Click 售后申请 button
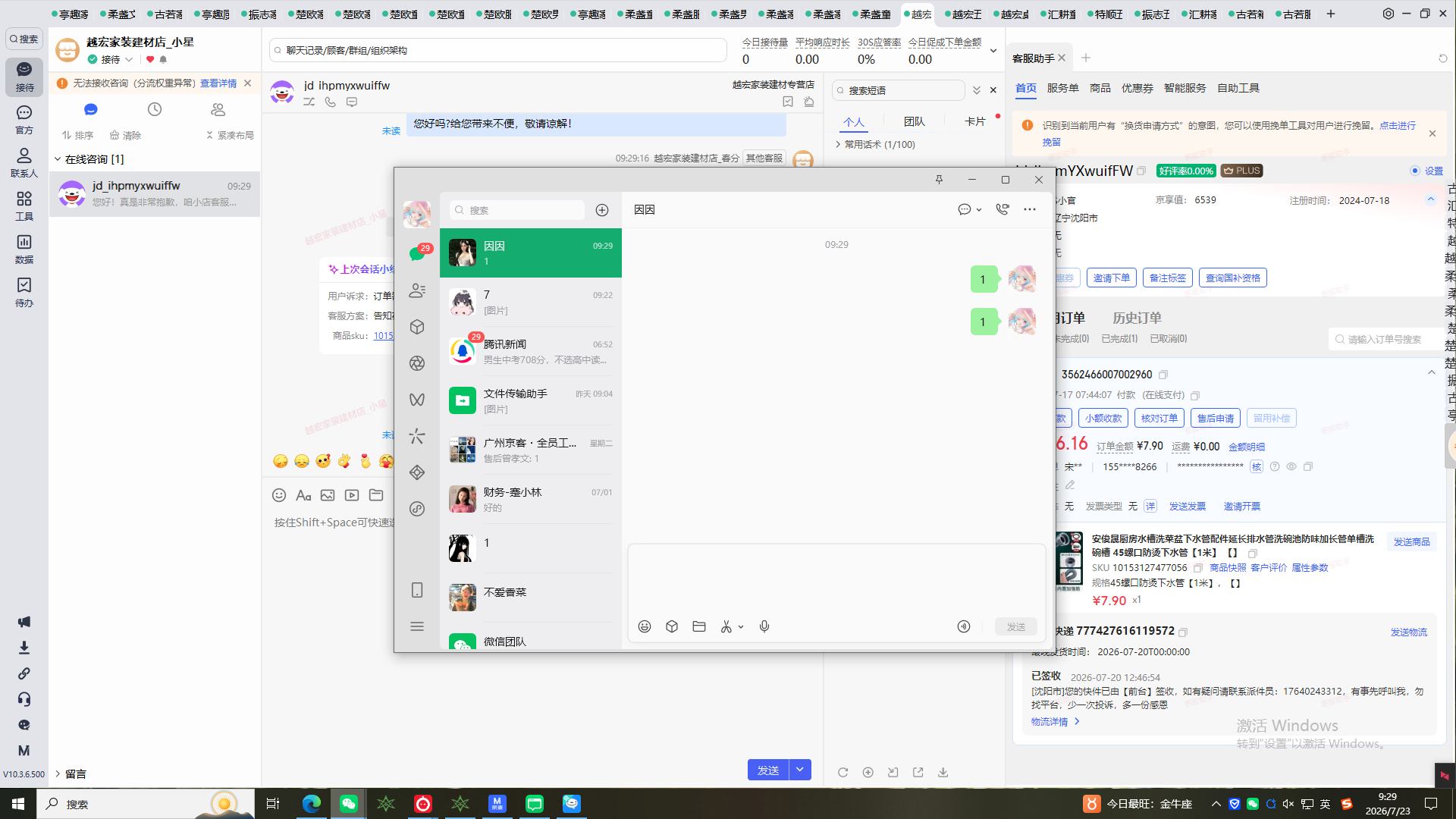 coord(1216,418)
